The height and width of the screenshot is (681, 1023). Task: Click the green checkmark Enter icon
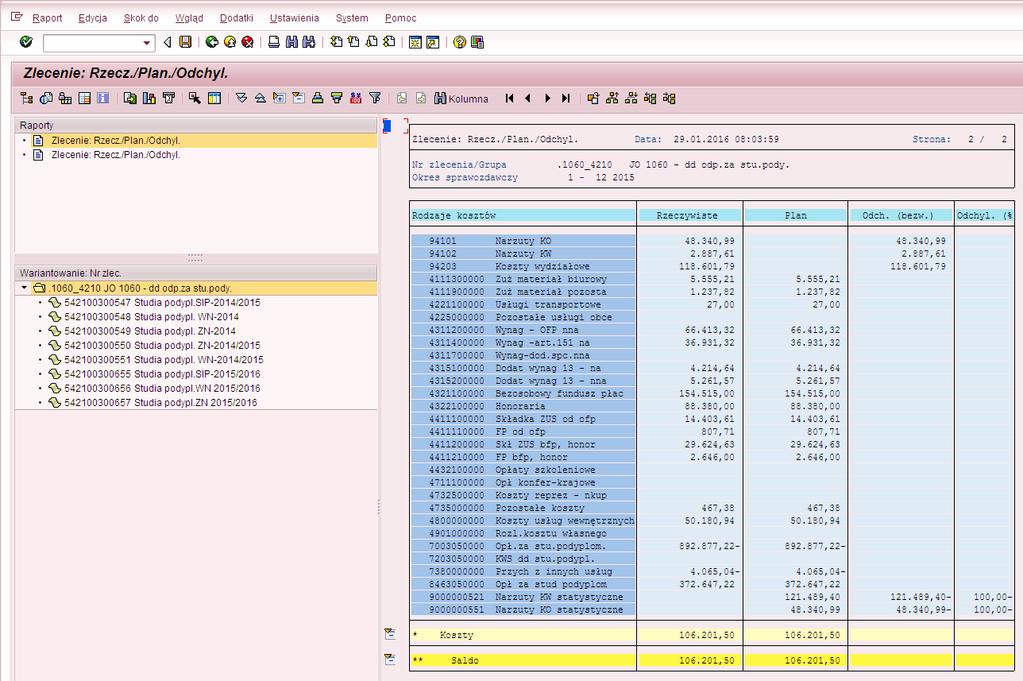coord(26,42)
